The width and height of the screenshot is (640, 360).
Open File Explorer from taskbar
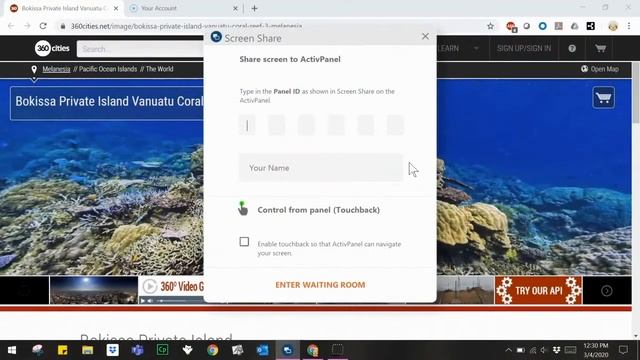coord(87,350)
